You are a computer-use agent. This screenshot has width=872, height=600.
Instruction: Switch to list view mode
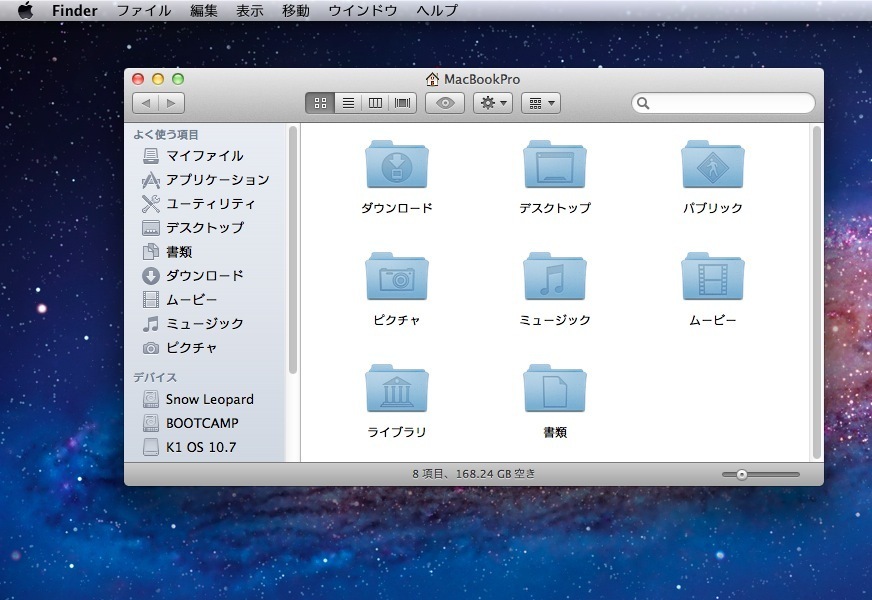pos(348,103)
